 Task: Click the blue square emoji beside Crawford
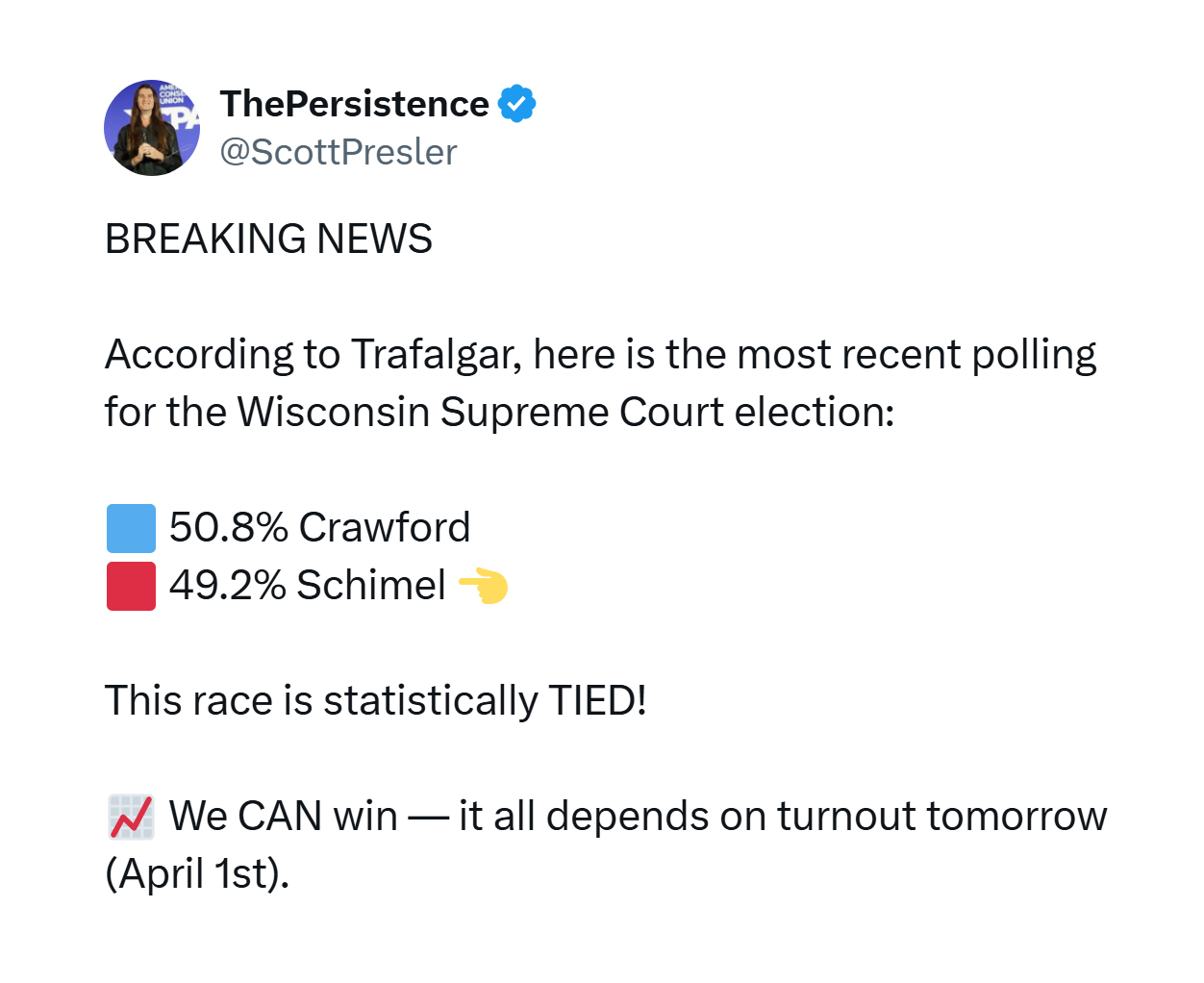(x=131, y=528)
